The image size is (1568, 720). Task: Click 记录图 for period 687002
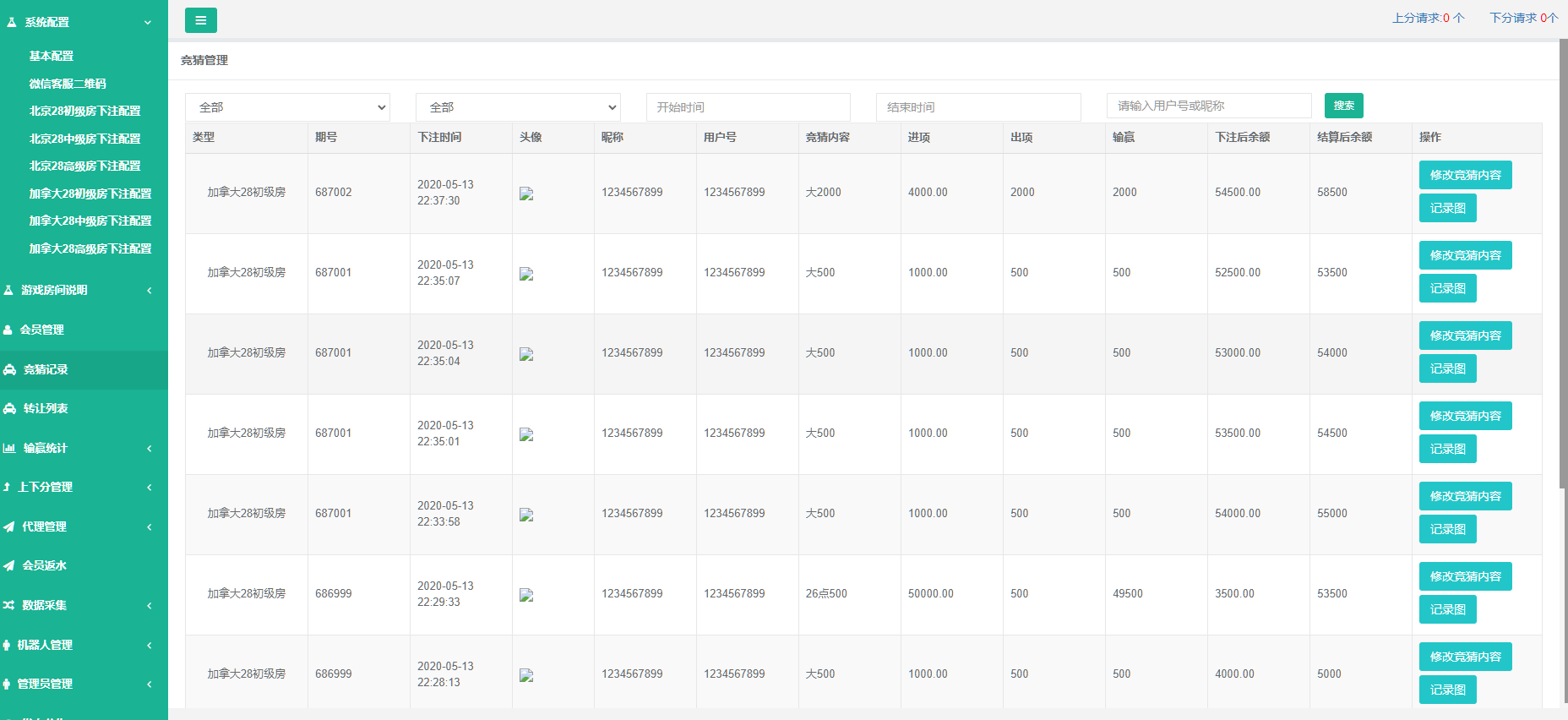1448,208
